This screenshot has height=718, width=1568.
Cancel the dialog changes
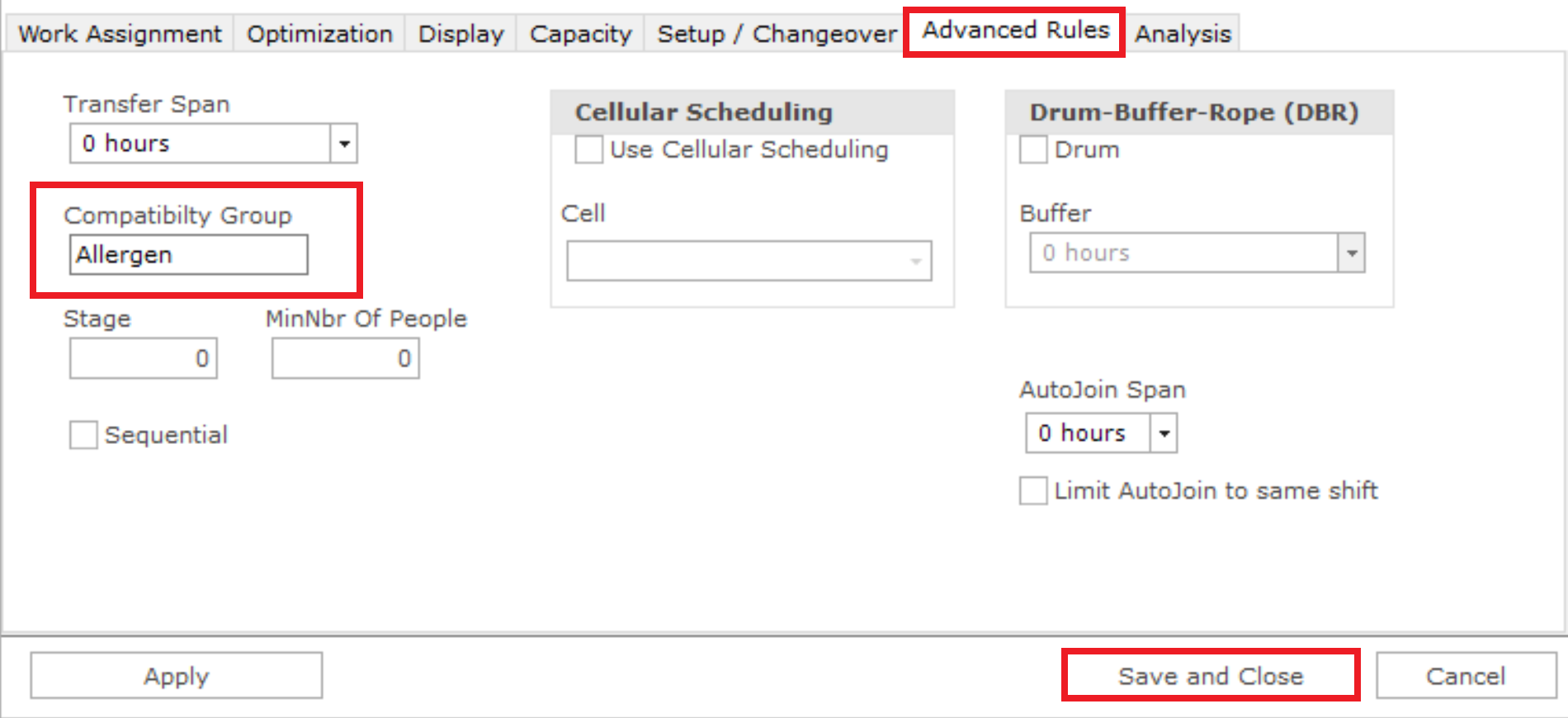click(x=1466, y=676)
